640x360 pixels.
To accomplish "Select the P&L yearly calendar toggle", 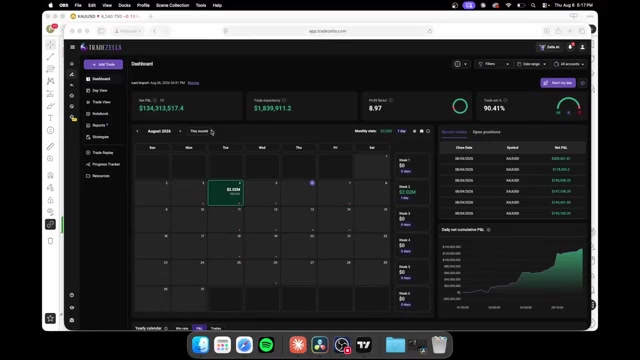I will pyautogui.click(x=199, y=328).
